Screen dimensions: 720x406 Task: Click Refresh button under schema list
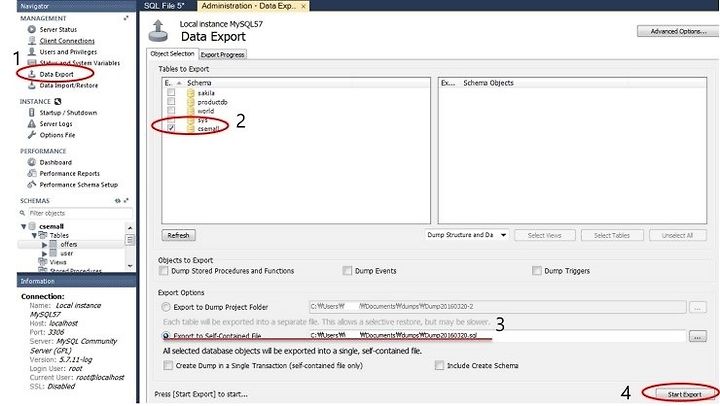[179, 235]
